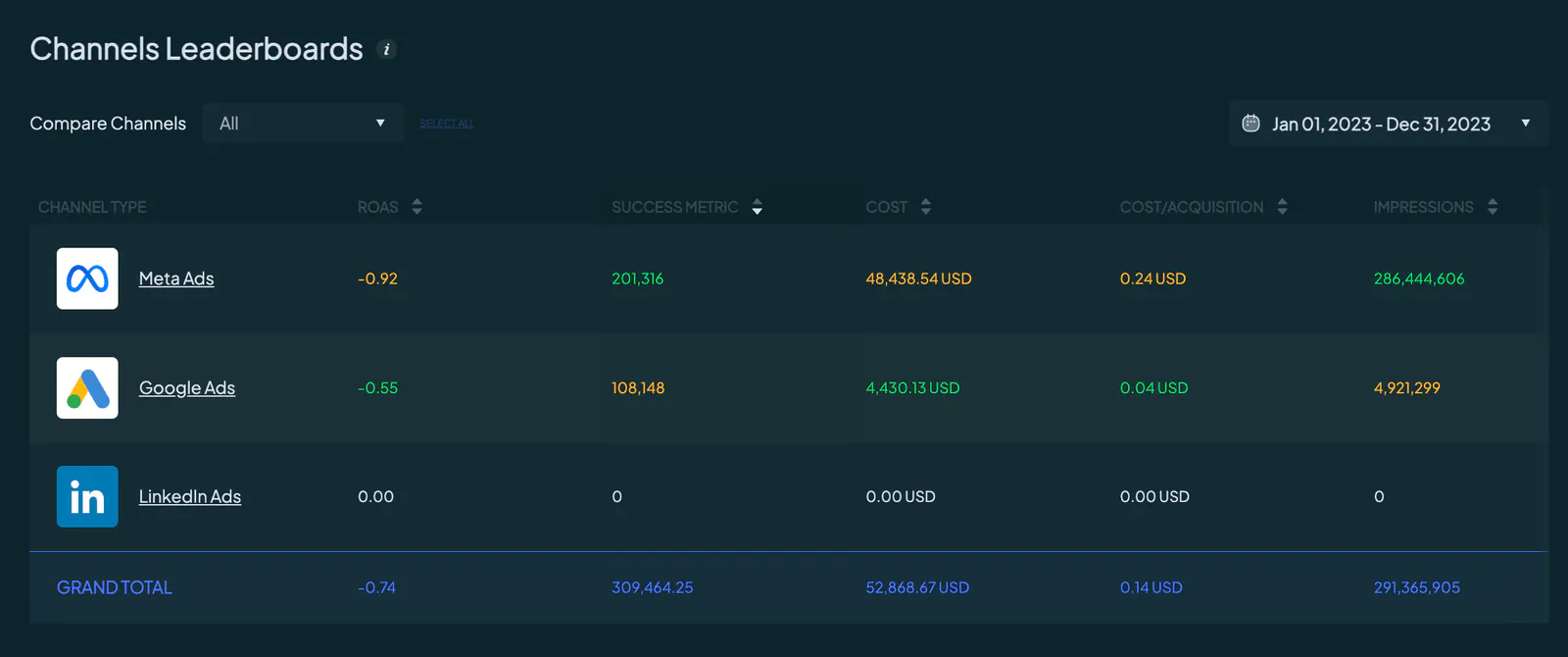
Task: Click the info icon beside Channels Leaderboards
Action: [x=387, y=50]
